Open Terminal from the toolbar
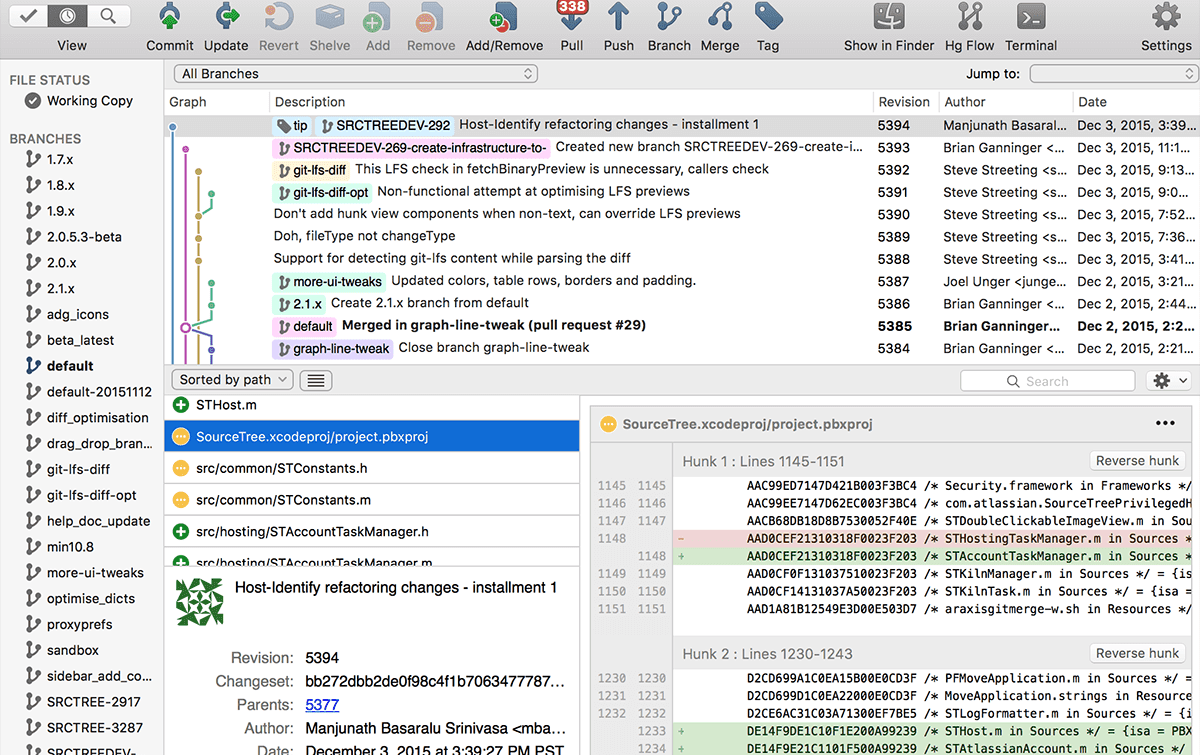Screen dimensions: 1200x755 (1031, 17)
